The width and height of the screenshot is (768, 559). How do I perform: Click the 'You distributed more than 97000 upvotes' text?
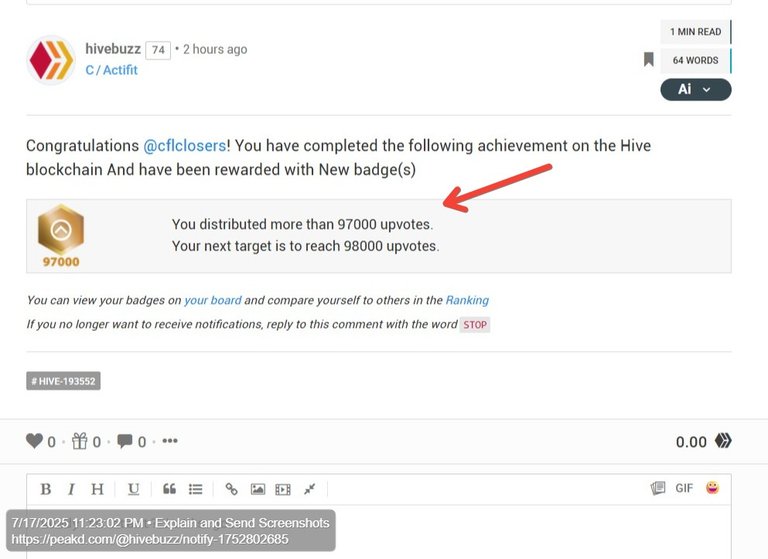click(x=302, y=224)
